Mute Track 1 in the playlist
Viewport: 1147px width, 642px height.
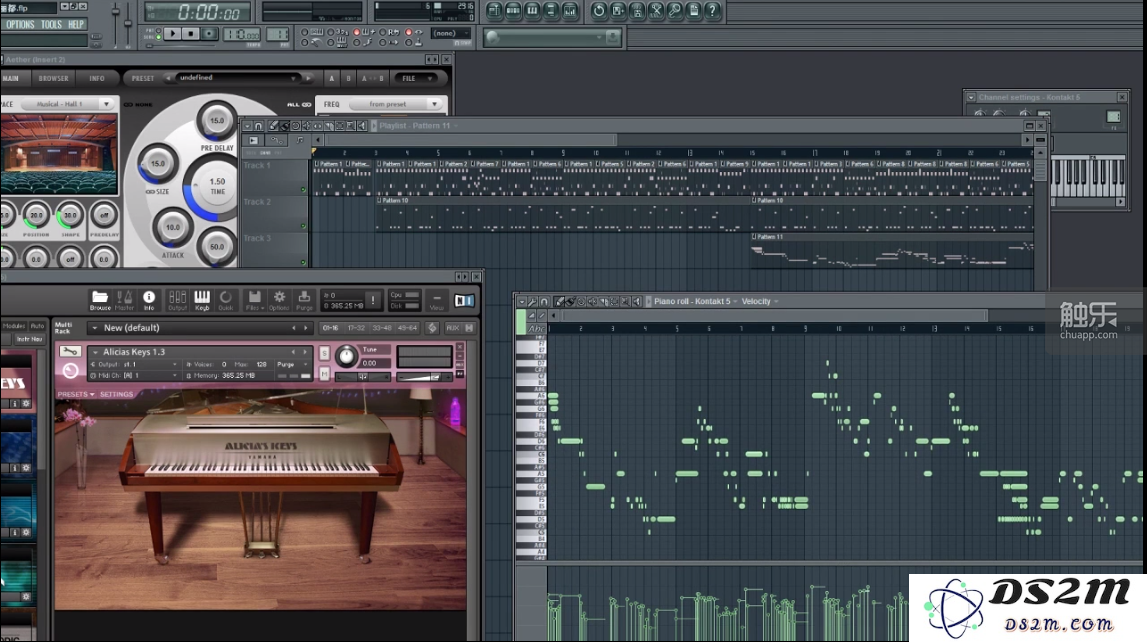(303, 190)
